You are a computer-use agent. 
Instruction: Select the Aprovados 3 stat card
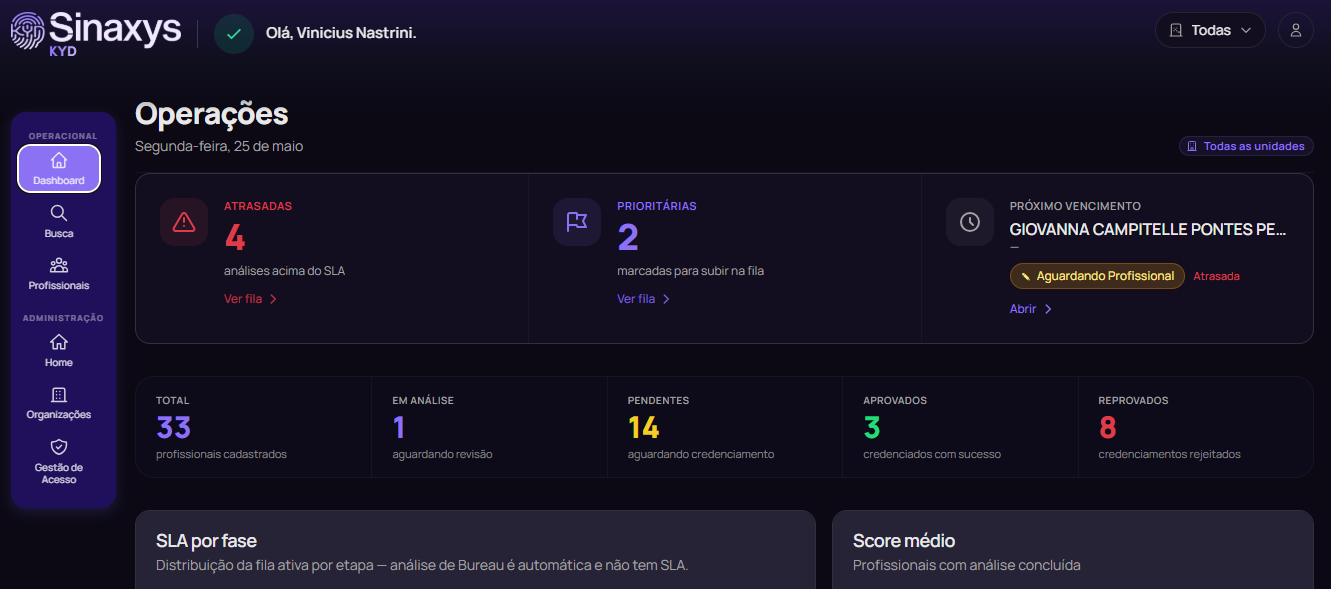pos(960,427)
